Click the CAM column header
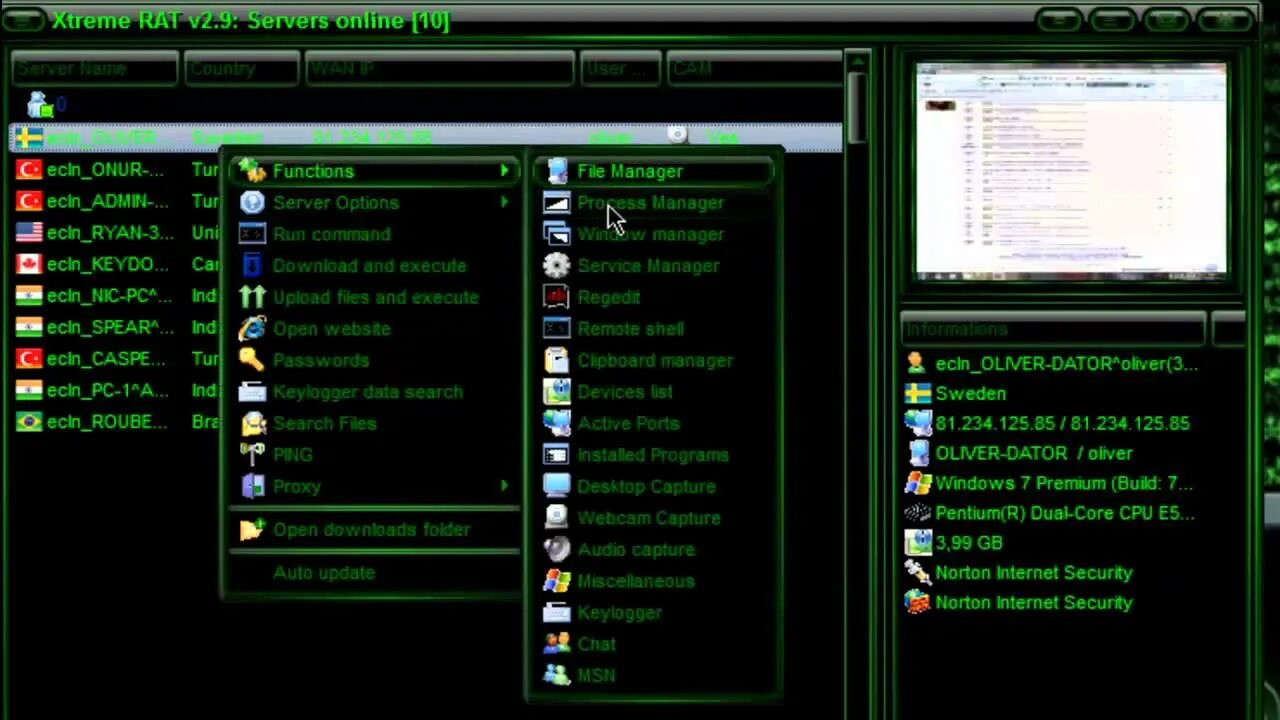 (x=754, y=69)
